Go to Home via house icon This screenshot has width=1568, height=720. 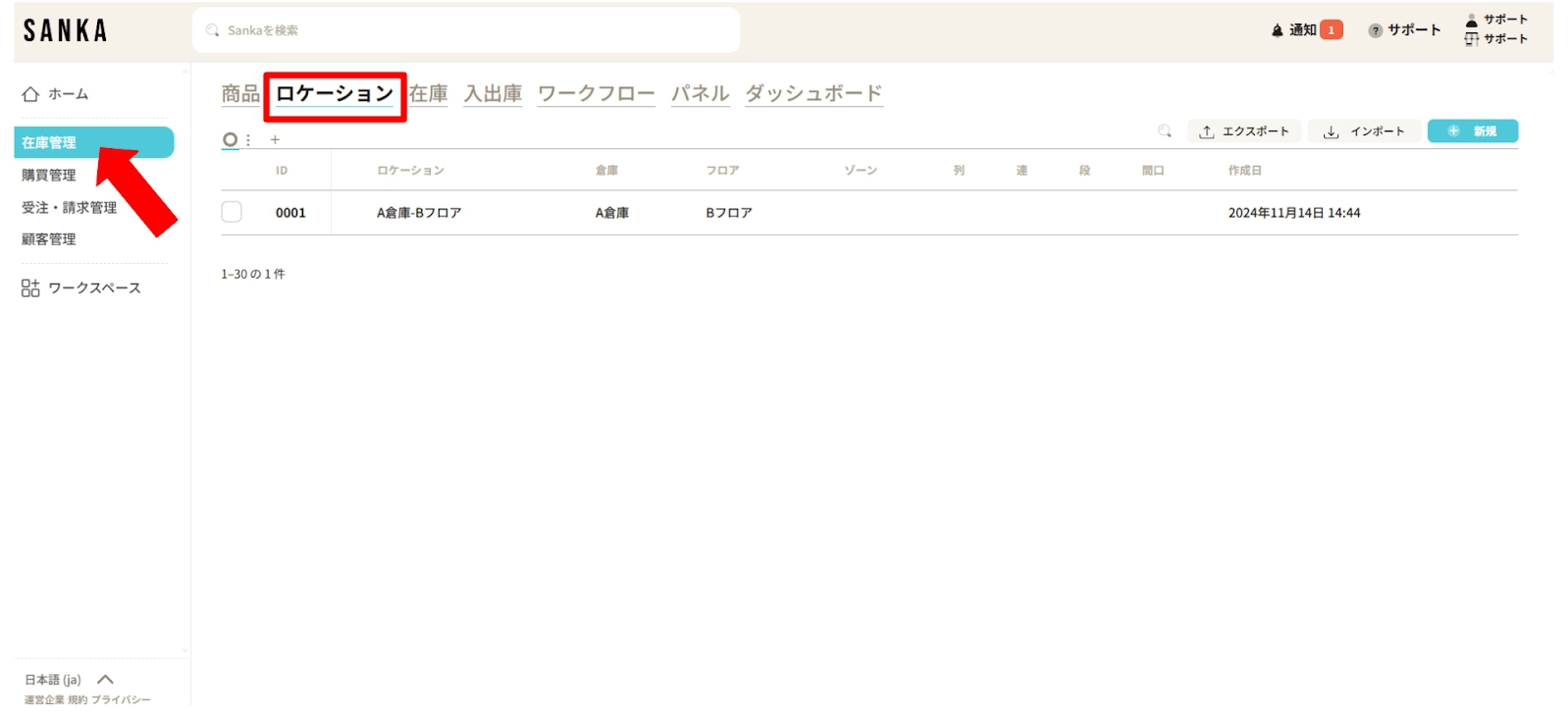point(30,94)
